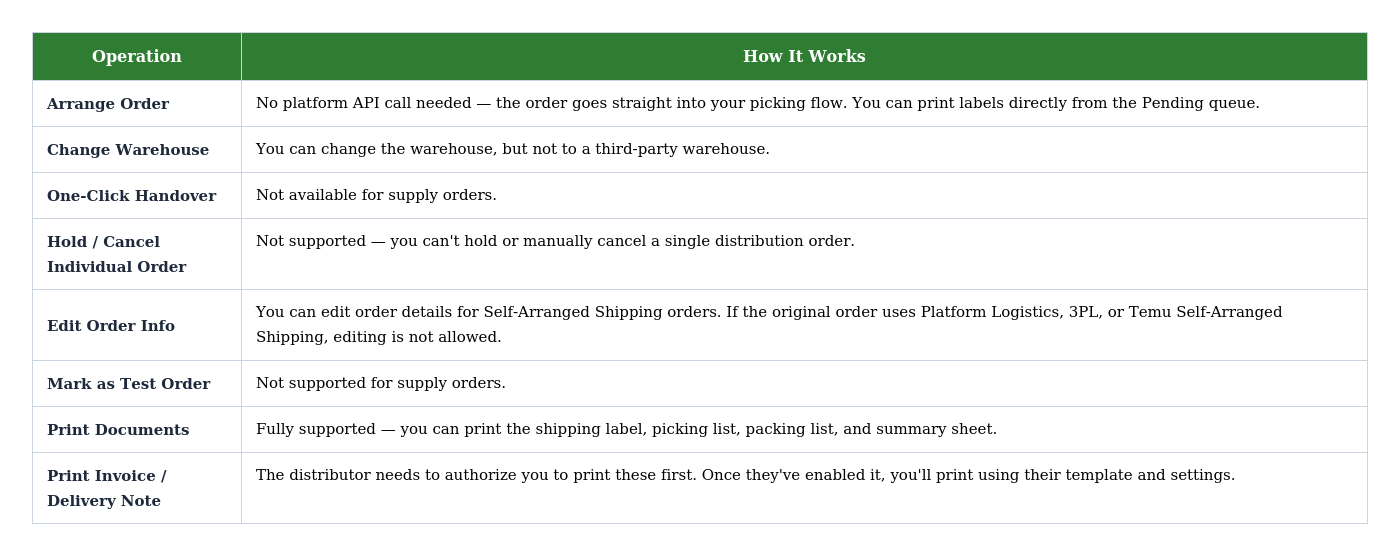The height and width of the screenshot is (556, 1400).
Task: Click the One-Click Handover row label
Action: [x=131, y=196]
